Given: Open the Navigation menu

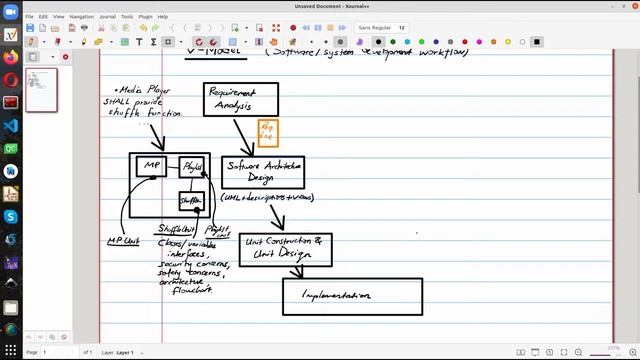Looking at the screenshot, I should click(x=82, y=17).
